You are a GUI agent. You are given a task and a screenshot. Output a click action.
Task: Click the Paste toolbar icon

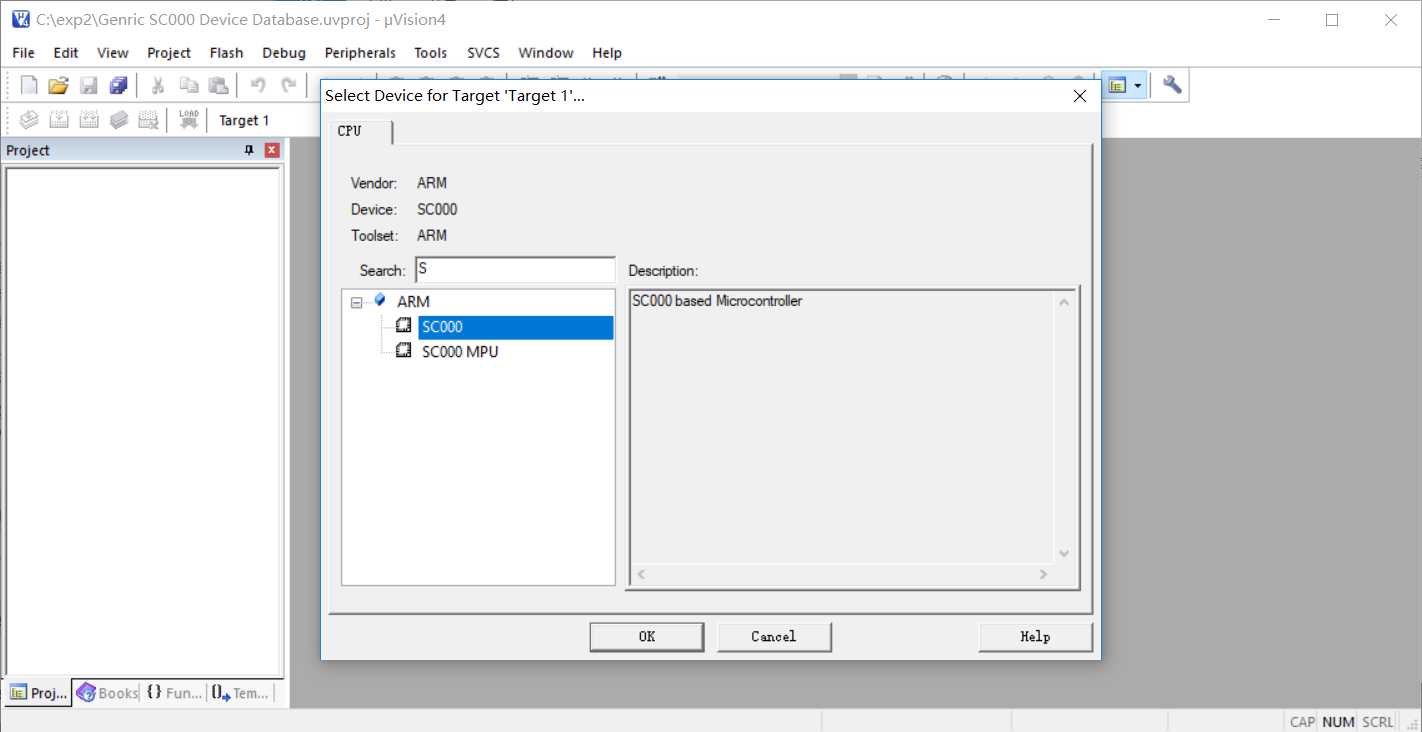(x=218, y=85)
